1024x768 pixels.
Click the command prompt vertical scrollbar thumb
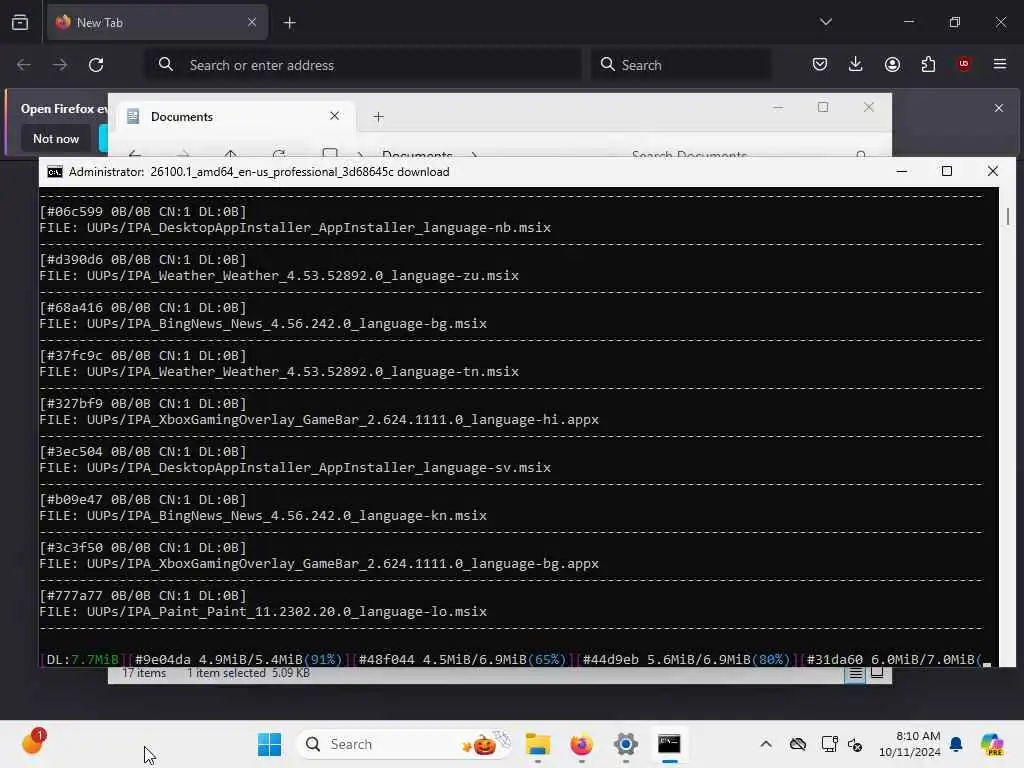pos(1008,216)
